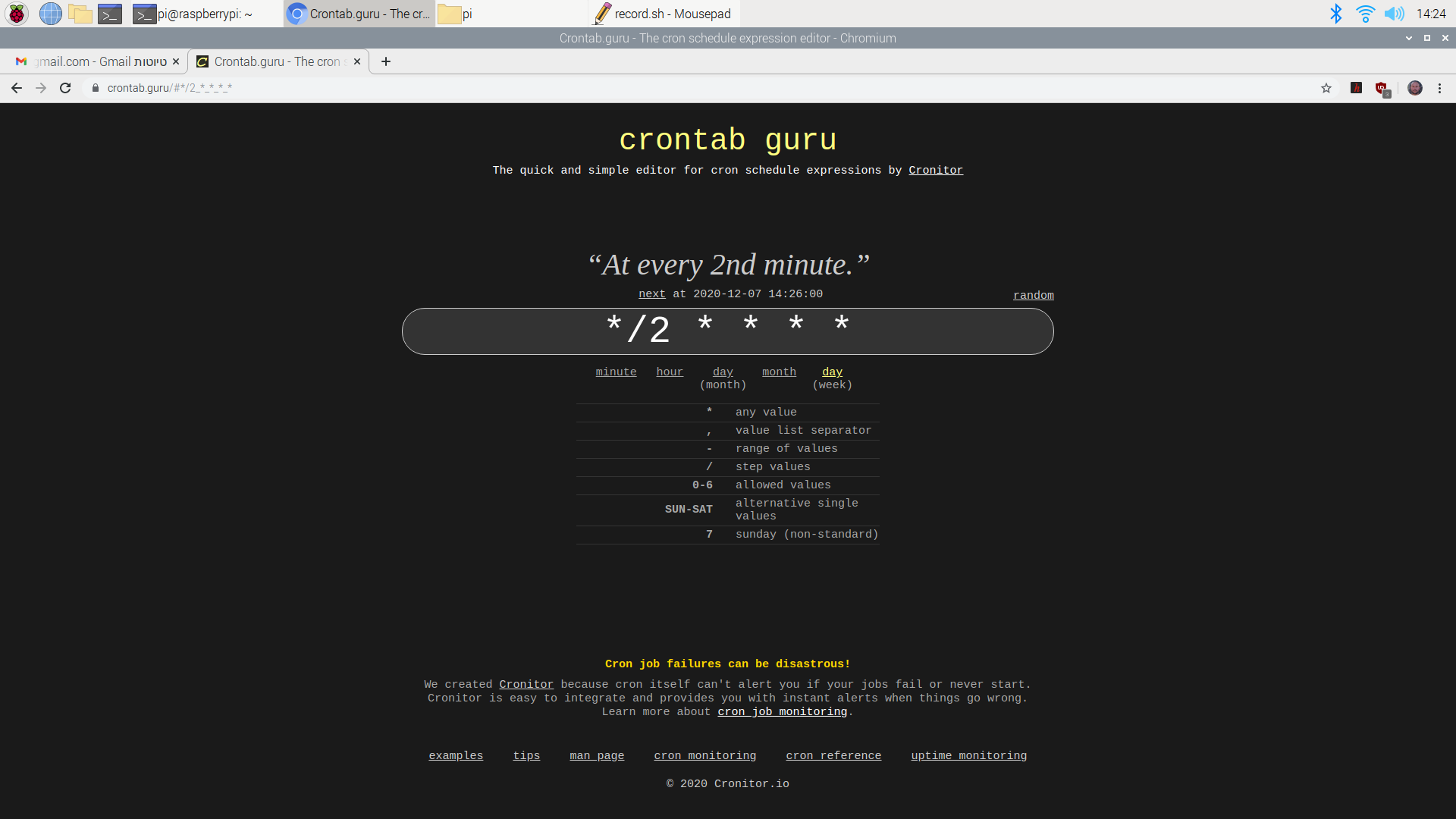Reload the current page
The width and height of the screenshot is (1456, 819).
coord(65,88)
